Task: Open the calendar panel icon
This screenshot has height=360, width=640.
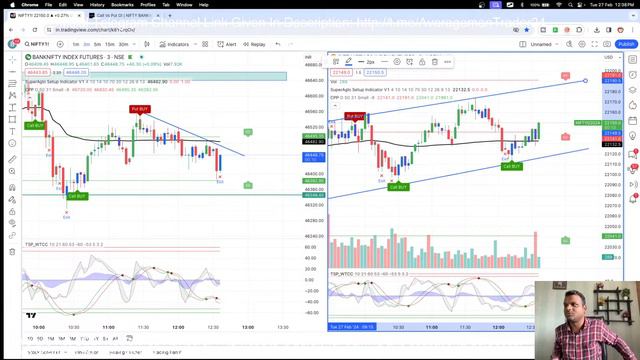Action: pyautogui.click(x=632, y=120)
